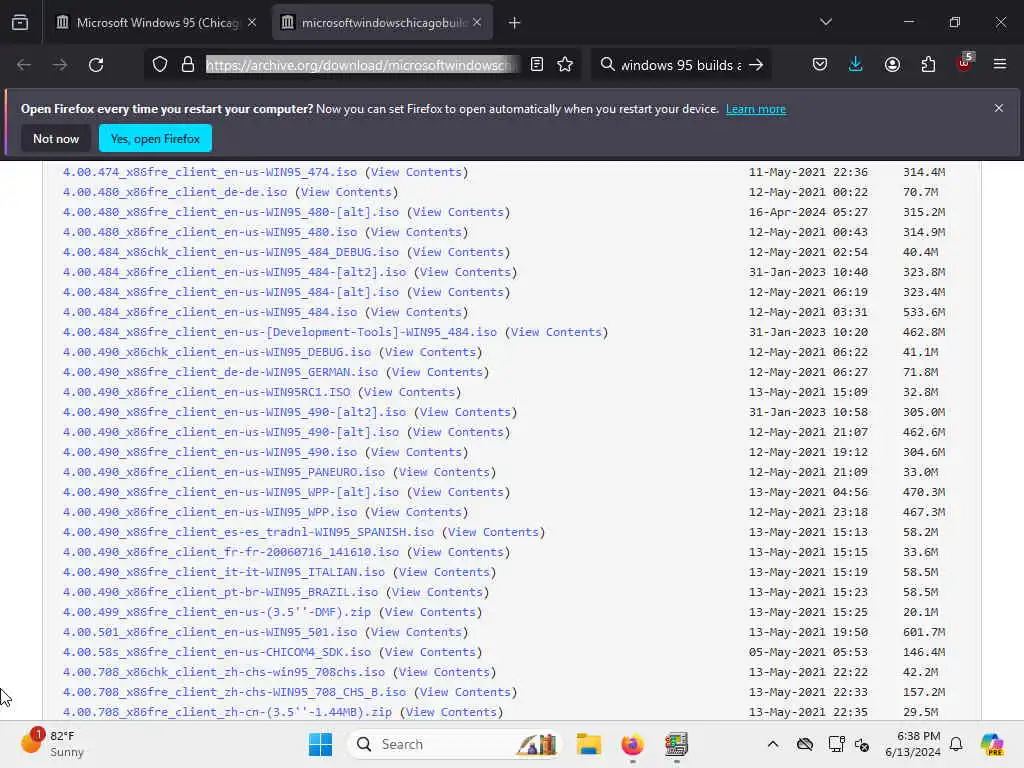Open 4.00.484 Development-Tools iso link

(280, 332)
